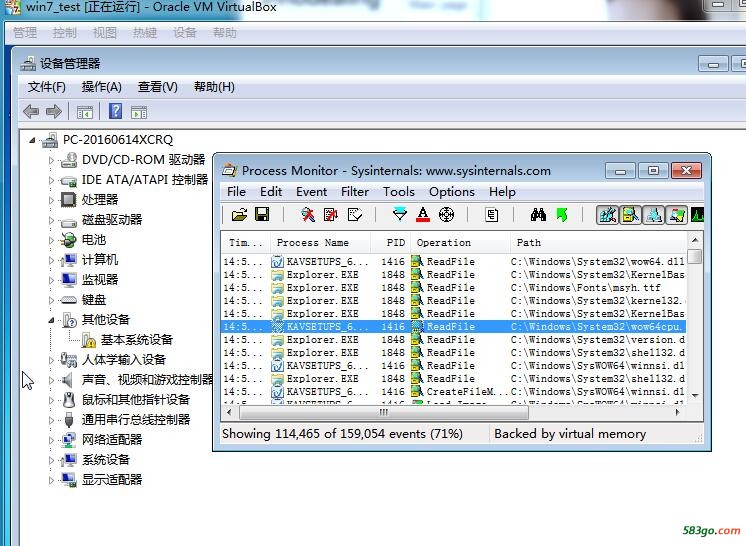Open the Filter funnel icon
The image size is (746, 546).
pyautogui.click(x=400, y=215)
